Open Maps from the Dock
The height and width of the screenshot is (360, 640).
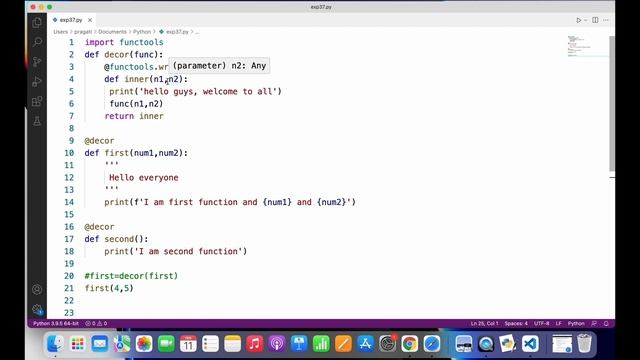122,343
